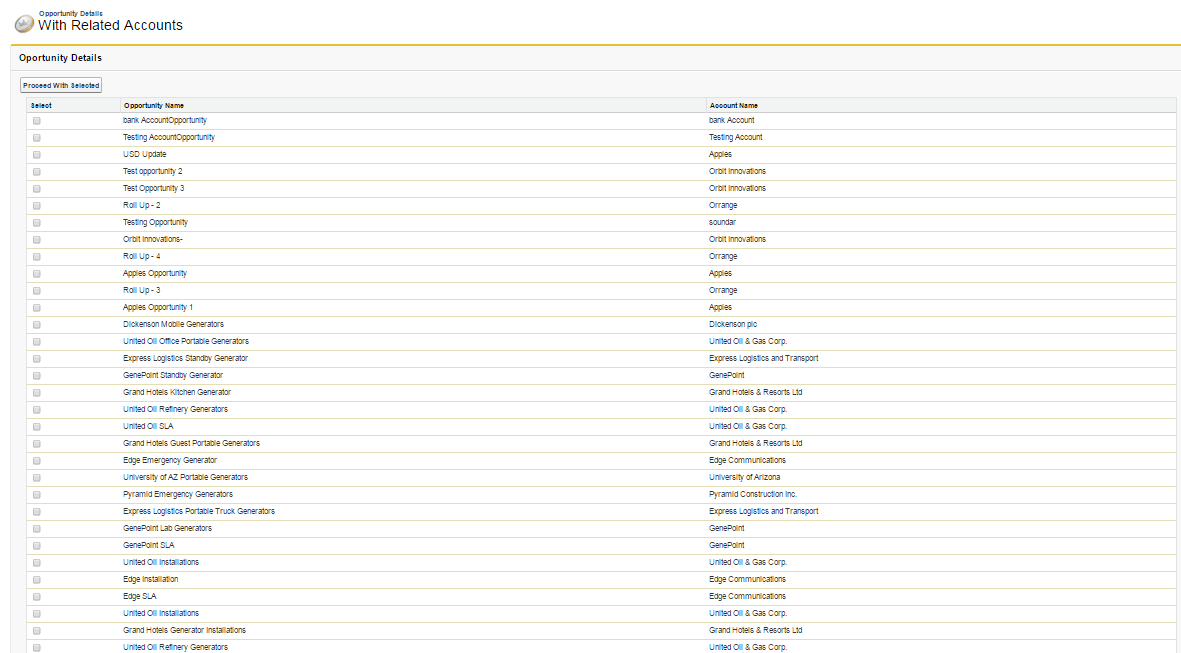Screen dimensions: 1181x653
Task: Click the Apples account in USD Update row
Action: click(720, 154)
